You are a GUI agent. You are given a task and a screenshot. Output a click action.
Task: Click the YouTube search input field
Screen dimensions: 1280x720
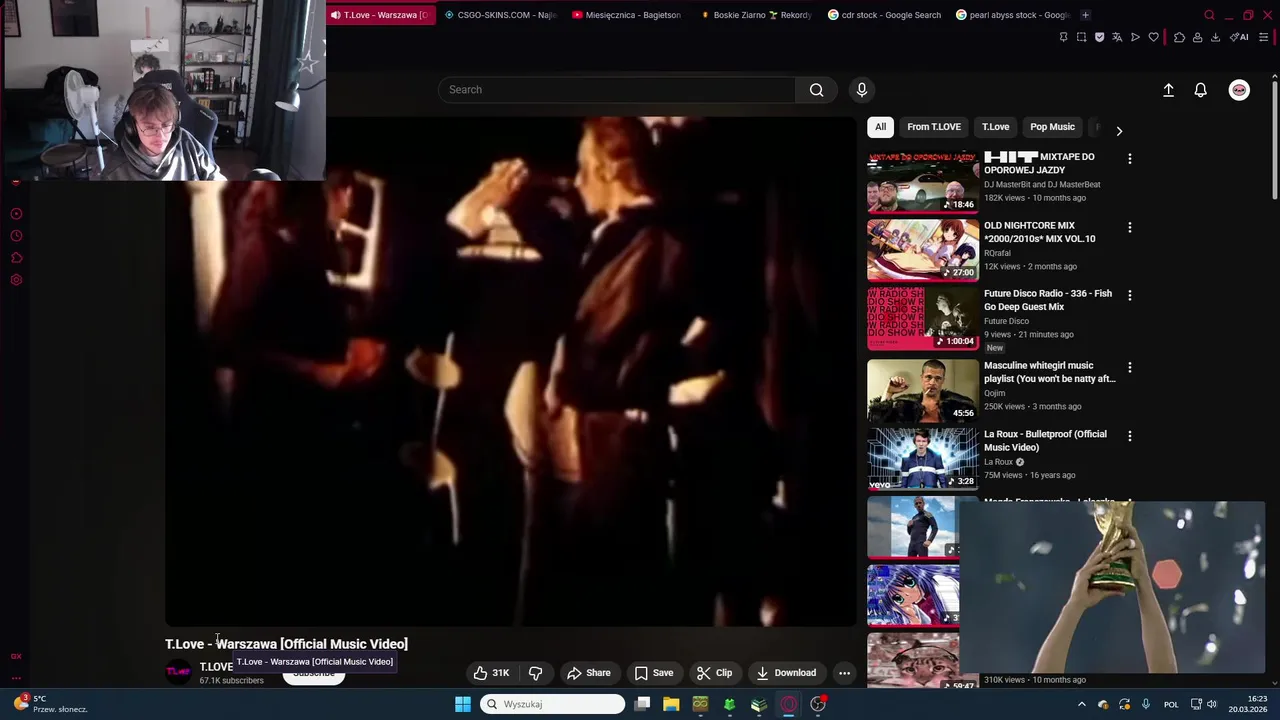[617, 90]
